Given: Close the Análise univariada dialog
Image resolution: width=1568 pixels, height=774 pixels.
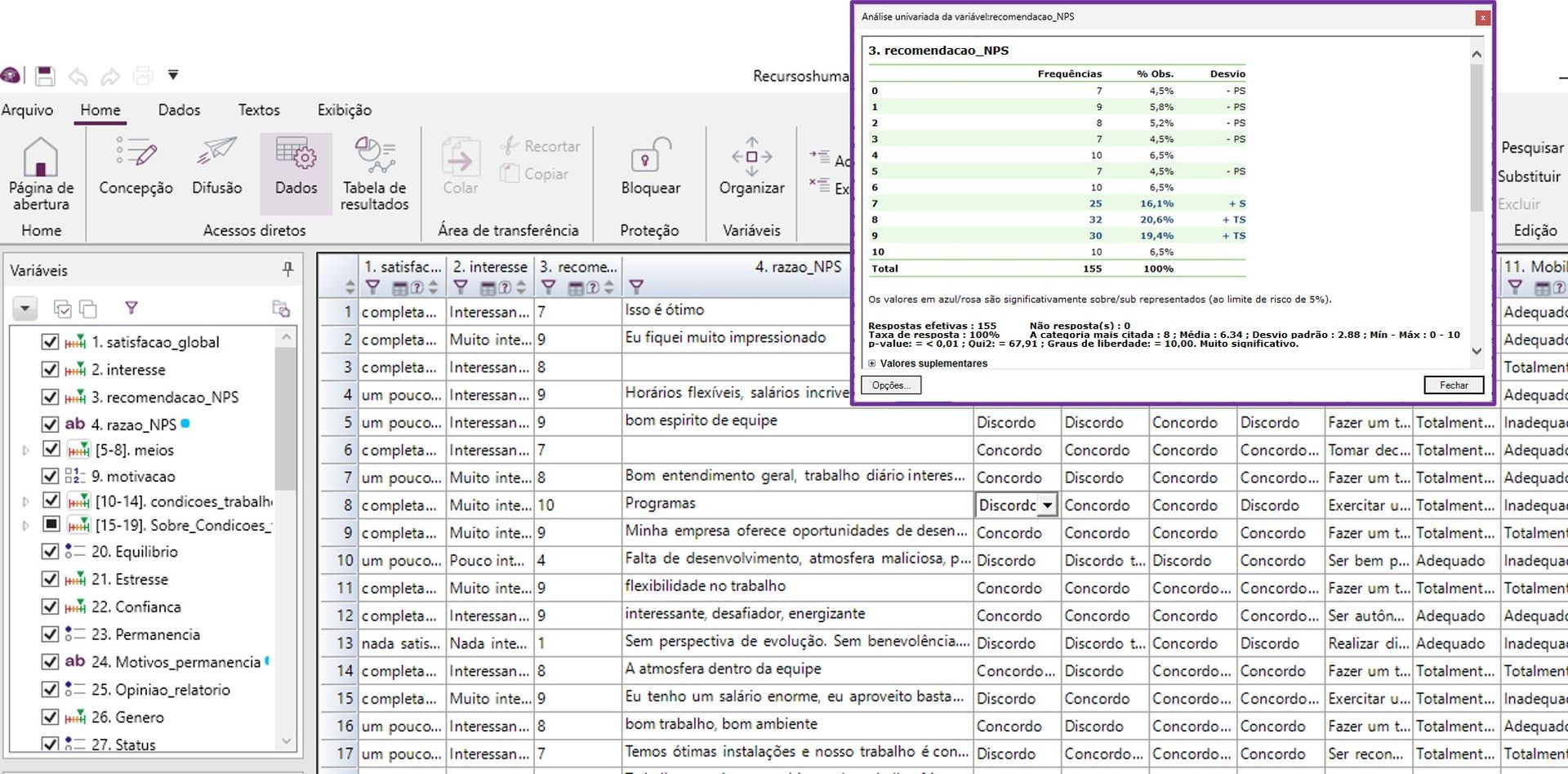Looking at the screenshot, I should [1482, 17].
